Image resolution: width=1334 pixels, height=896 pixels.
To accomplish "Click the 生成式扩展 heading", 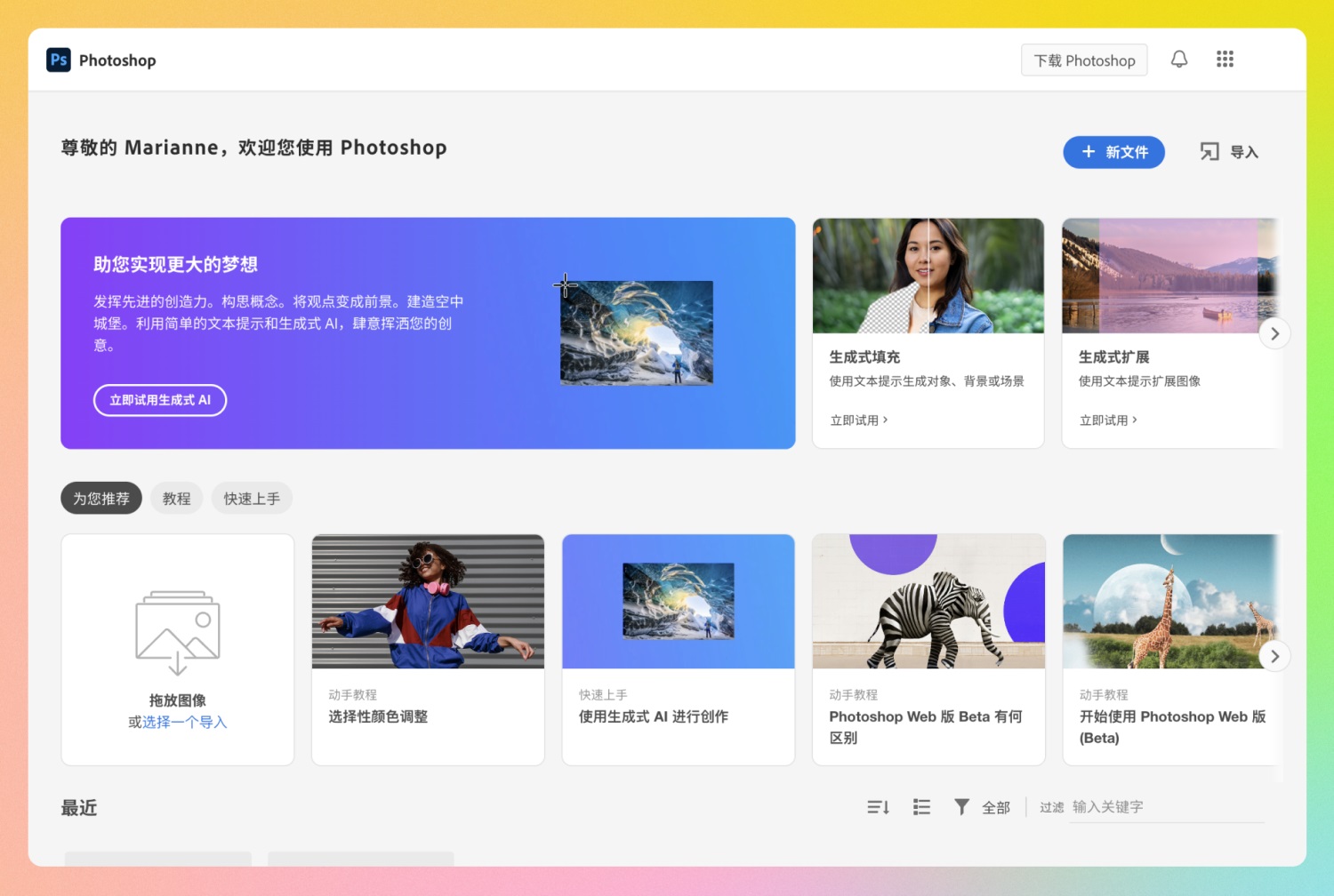I will pos(1114,356).
